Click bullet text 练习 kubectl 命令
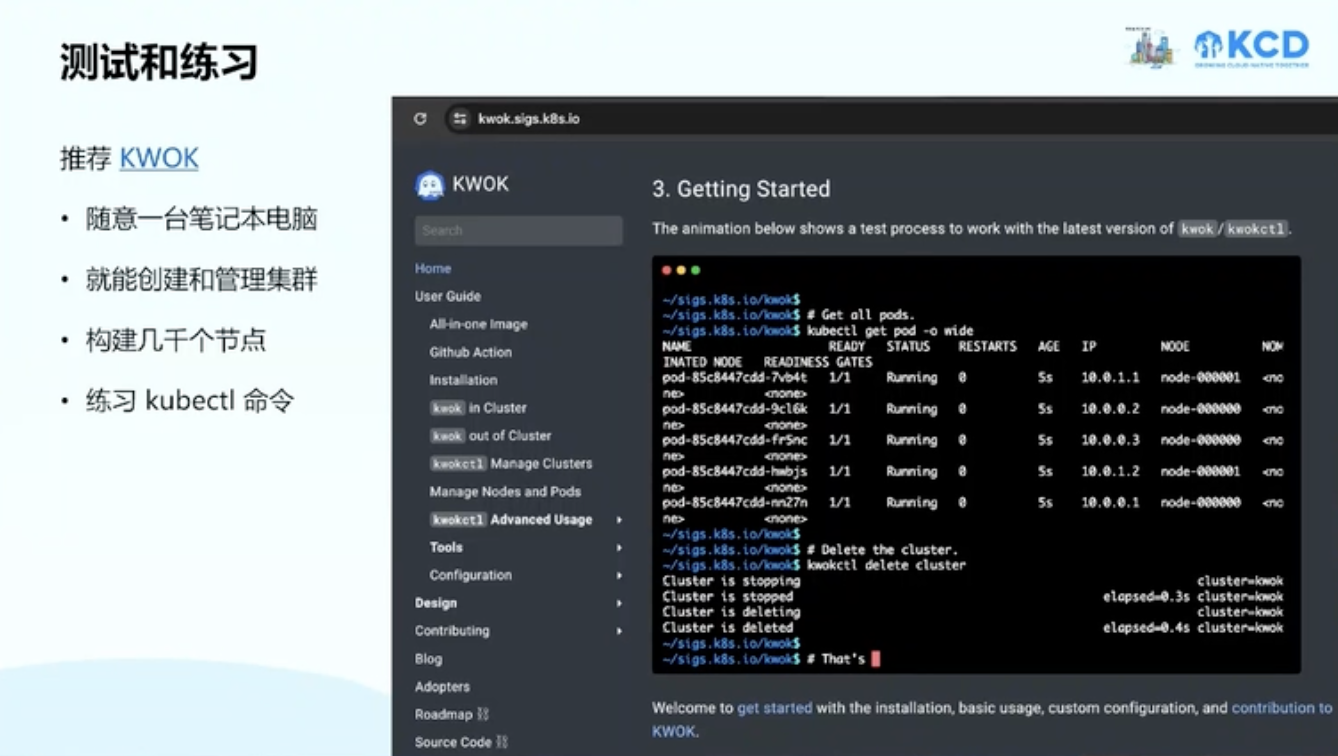This screenshot has height=756, width=1338. point(190,401)
